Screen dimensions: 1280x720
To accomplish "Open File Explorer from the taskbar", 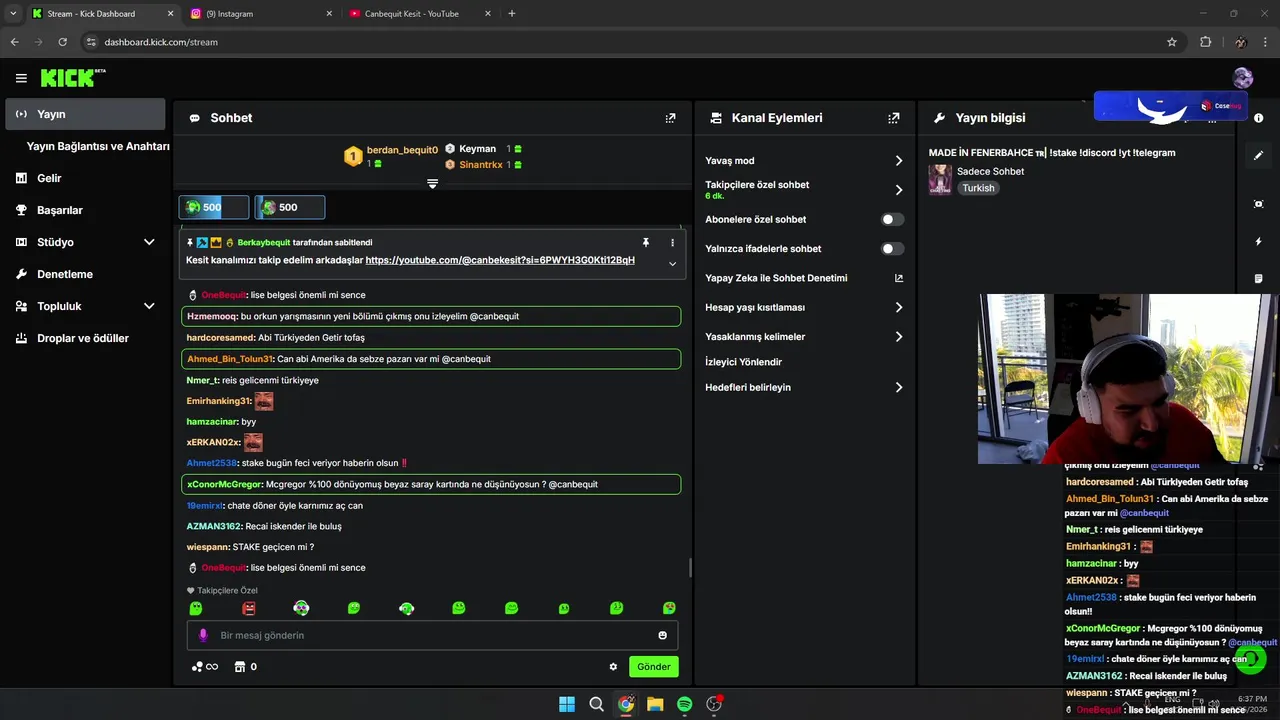I will 655,704.
